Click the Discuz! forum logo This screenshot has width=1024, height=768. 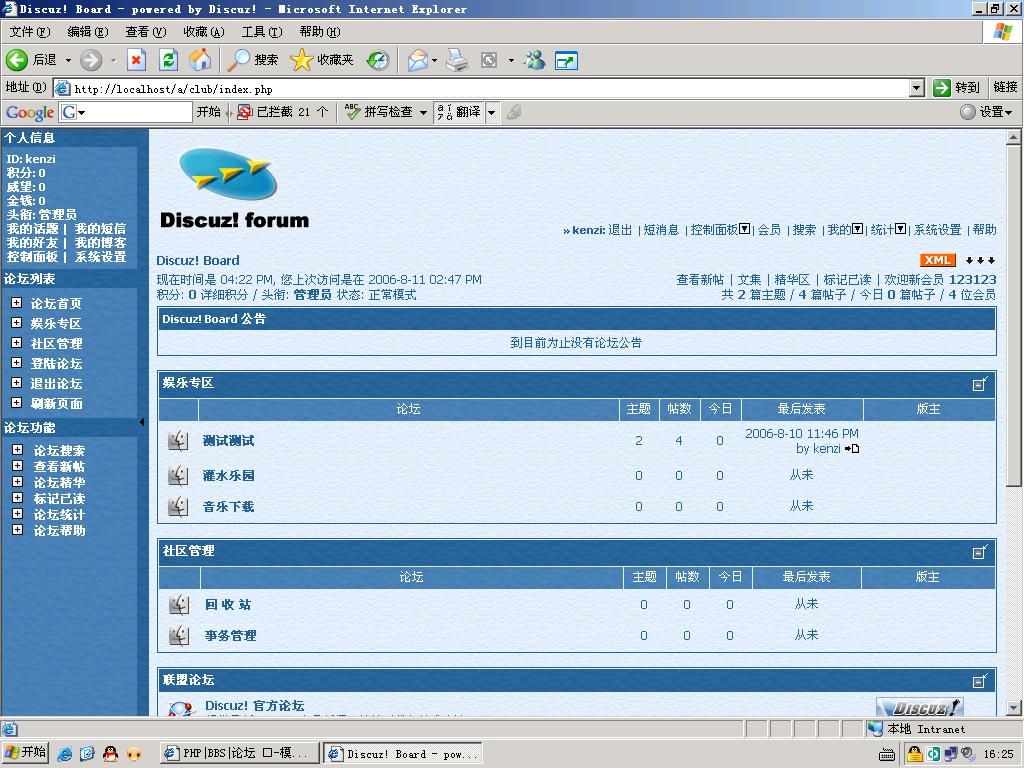pos(234,188)
